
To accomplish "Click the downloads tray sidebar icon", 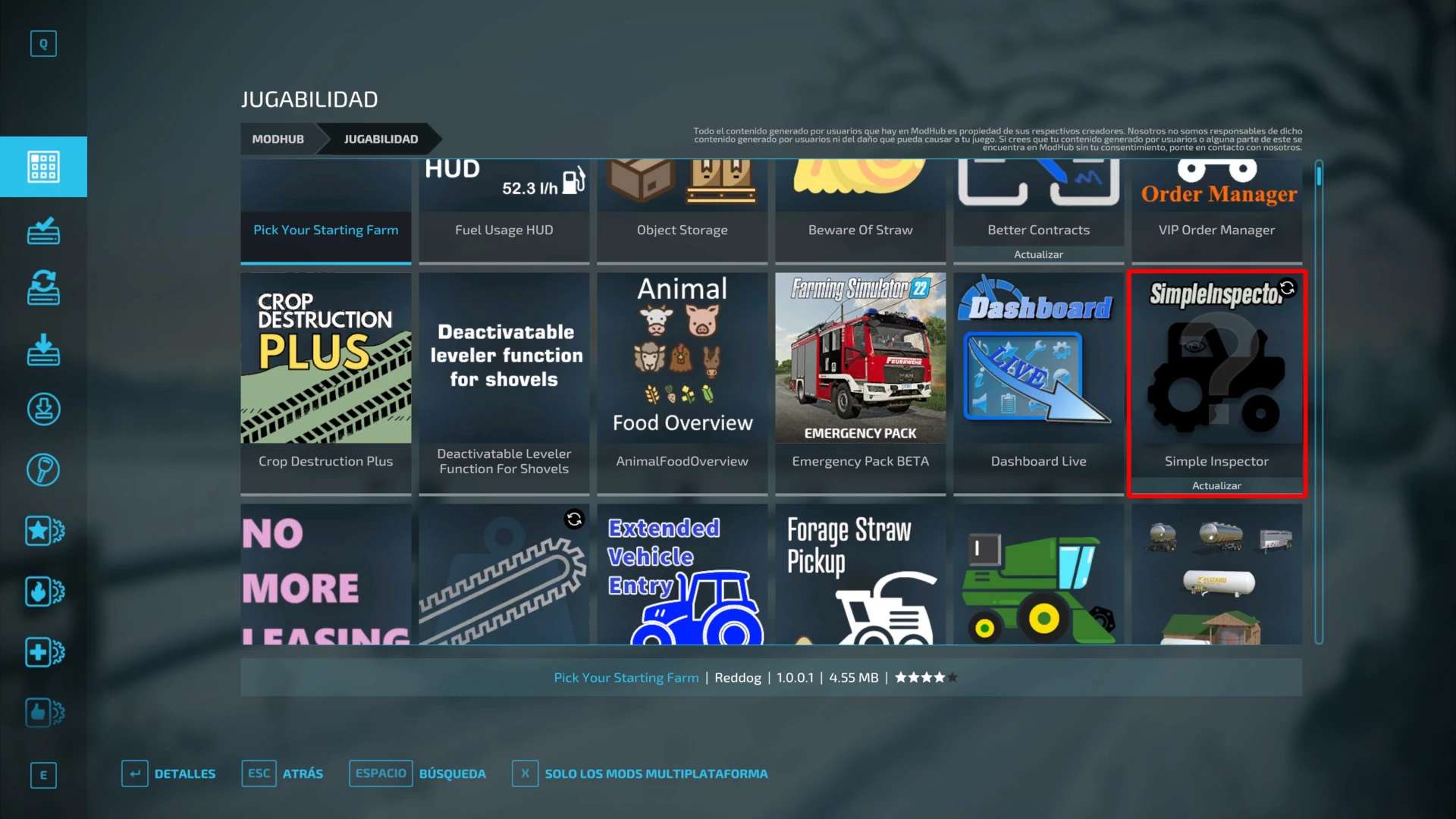I will [x=43, y=350].
